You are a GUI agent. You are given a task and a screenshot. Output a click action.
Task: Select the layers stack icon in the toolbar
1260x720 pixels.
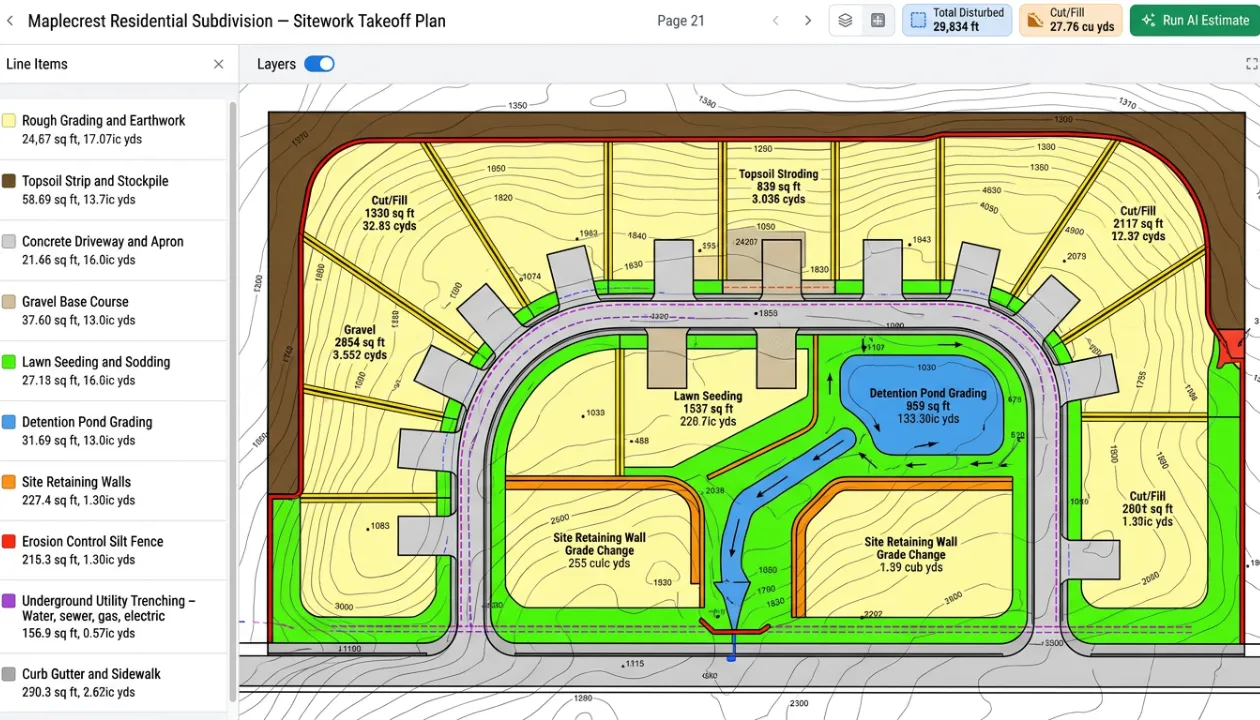tap(845, 20)
